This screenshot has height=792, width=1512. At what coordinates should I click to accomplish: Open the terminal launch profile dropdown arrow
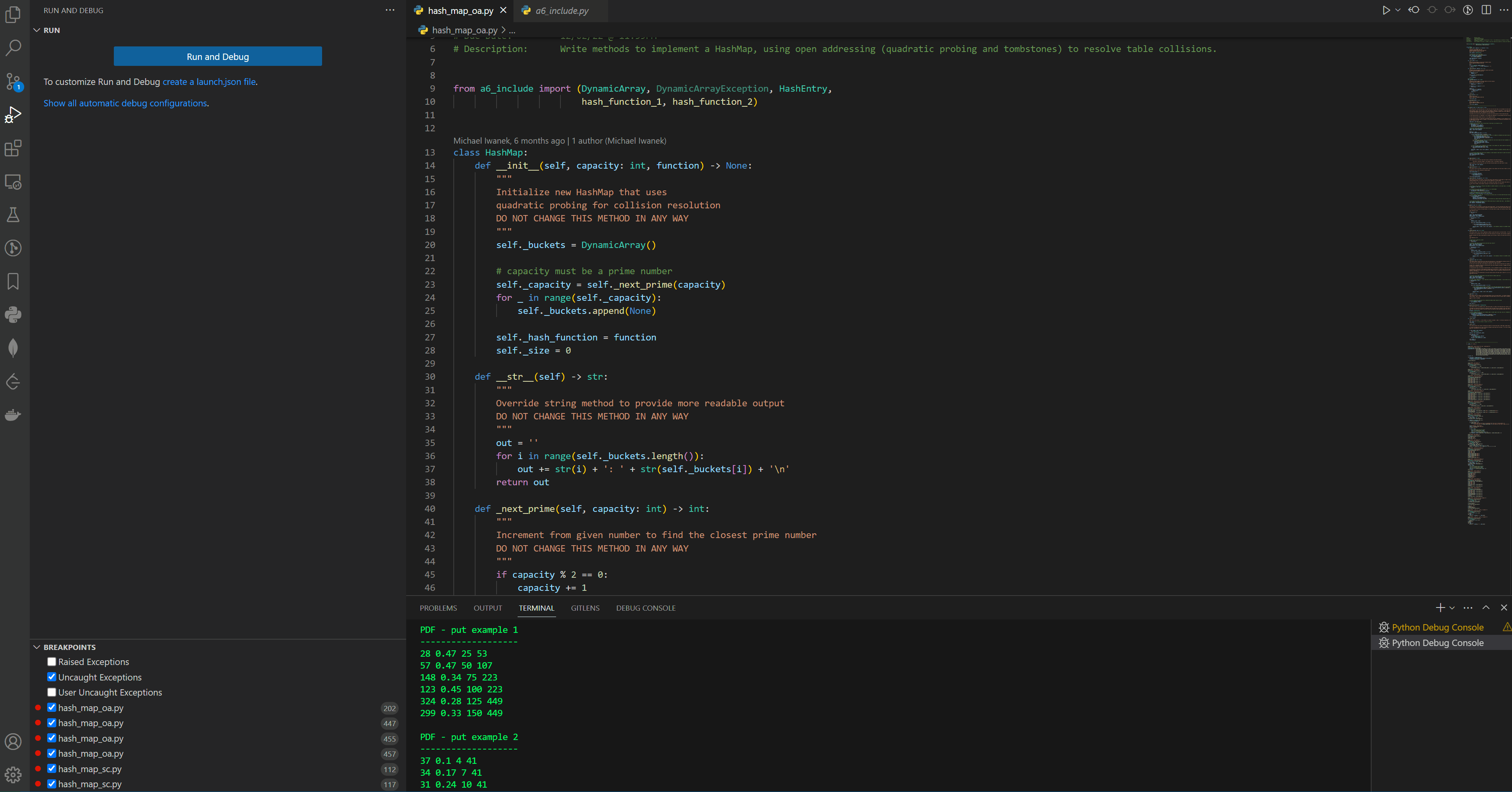1452,607
